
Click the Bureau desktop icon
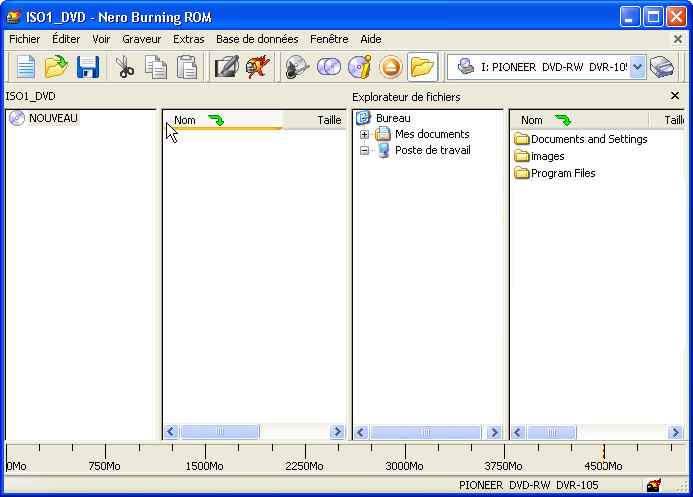coord(363,118)
